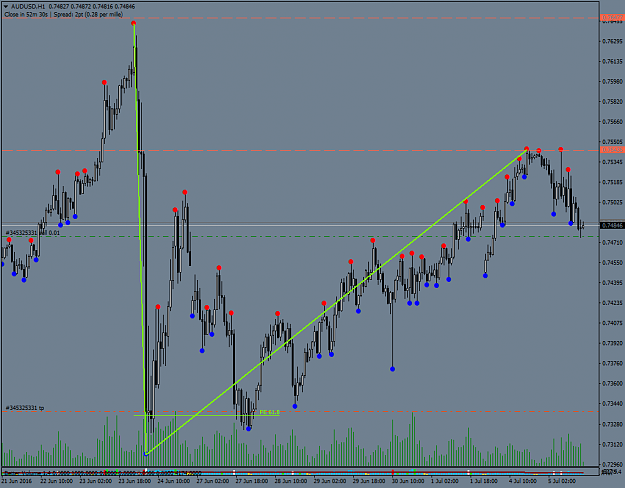
Task: Click the AUDUSD.H1 chart title
Action: (x=28, y=7)
